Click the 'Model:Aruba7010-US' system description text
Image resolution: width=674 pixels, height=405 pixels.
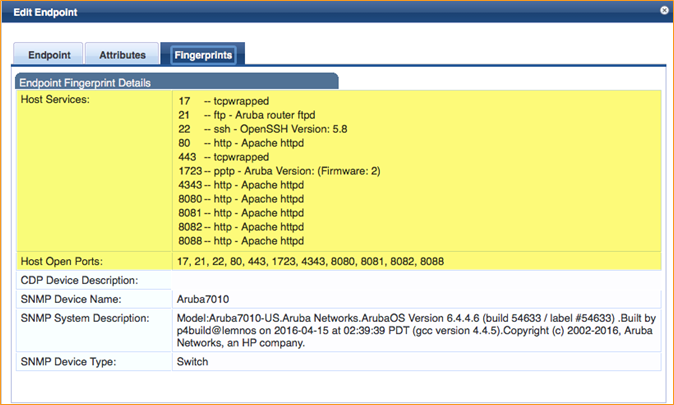[x=416, y=330]
